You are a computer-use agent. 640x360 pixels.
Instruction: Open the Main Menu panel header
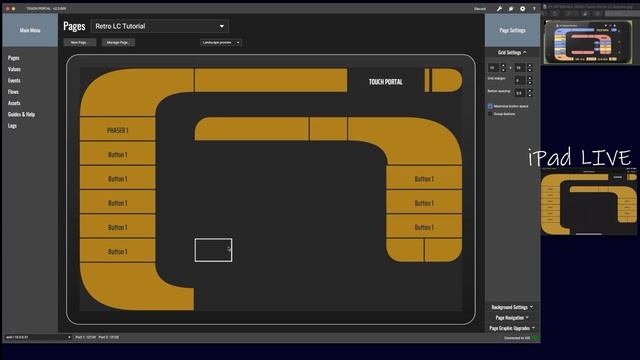tap(30, 30)
